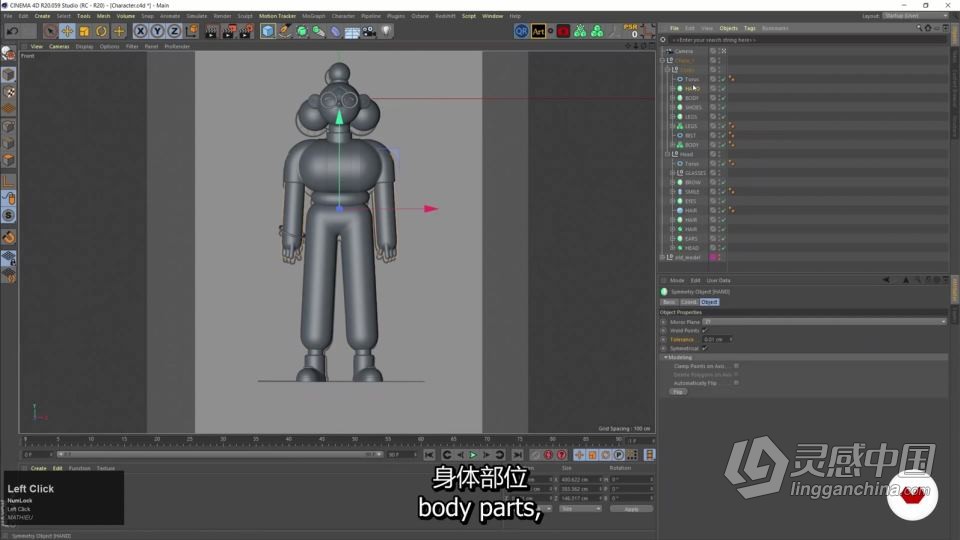
Task: Open the generators (Subdivision Surface) icon
Action: [302, 31]
